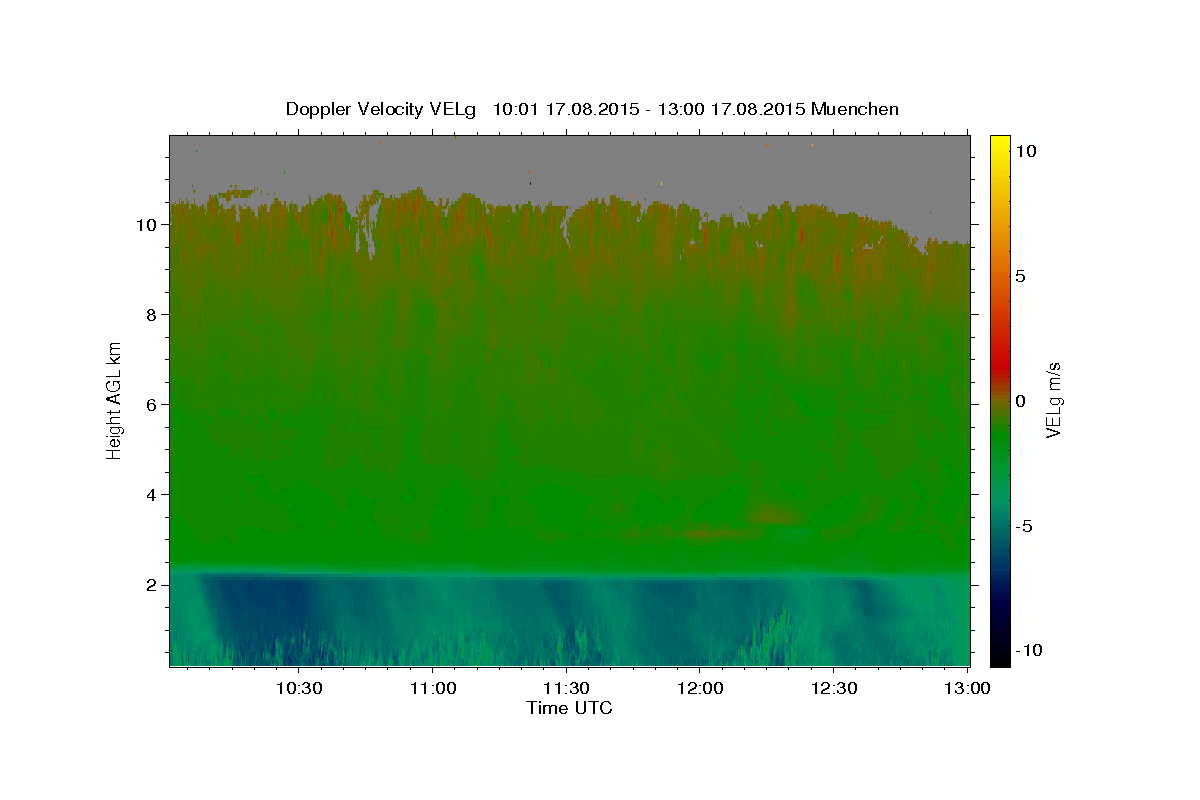Click the 'VELg m/s' colorbar label
Screen dimensions: 1200x800
pyautogui.click(x=1053, y=400)
